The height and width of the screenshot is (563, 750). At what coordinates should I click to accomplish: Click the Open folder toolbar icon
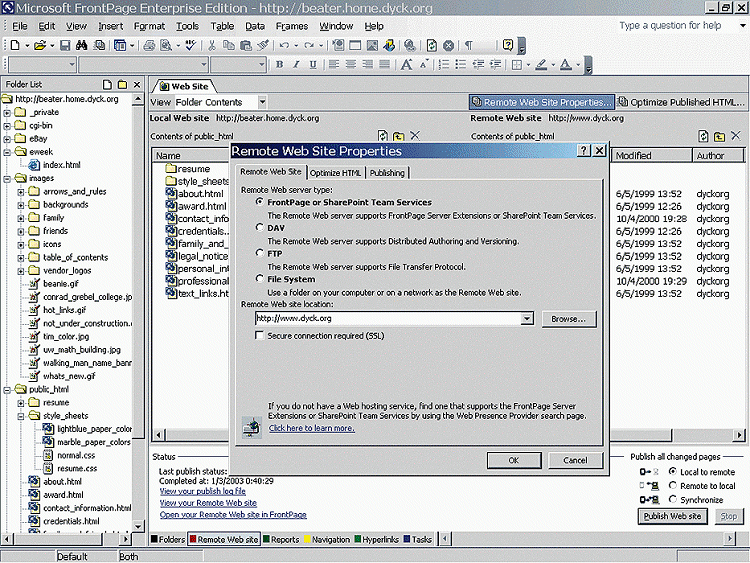pos(40,45)
